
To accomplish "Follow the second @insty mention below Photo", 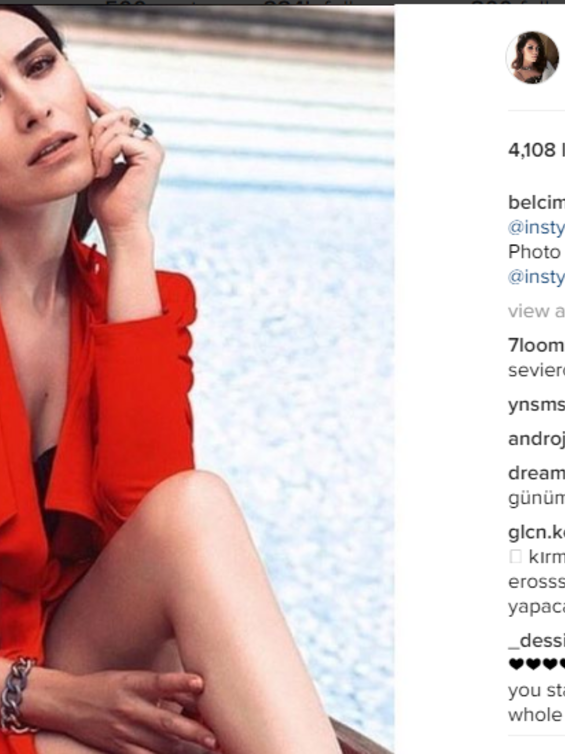I will tap(536, 276).
